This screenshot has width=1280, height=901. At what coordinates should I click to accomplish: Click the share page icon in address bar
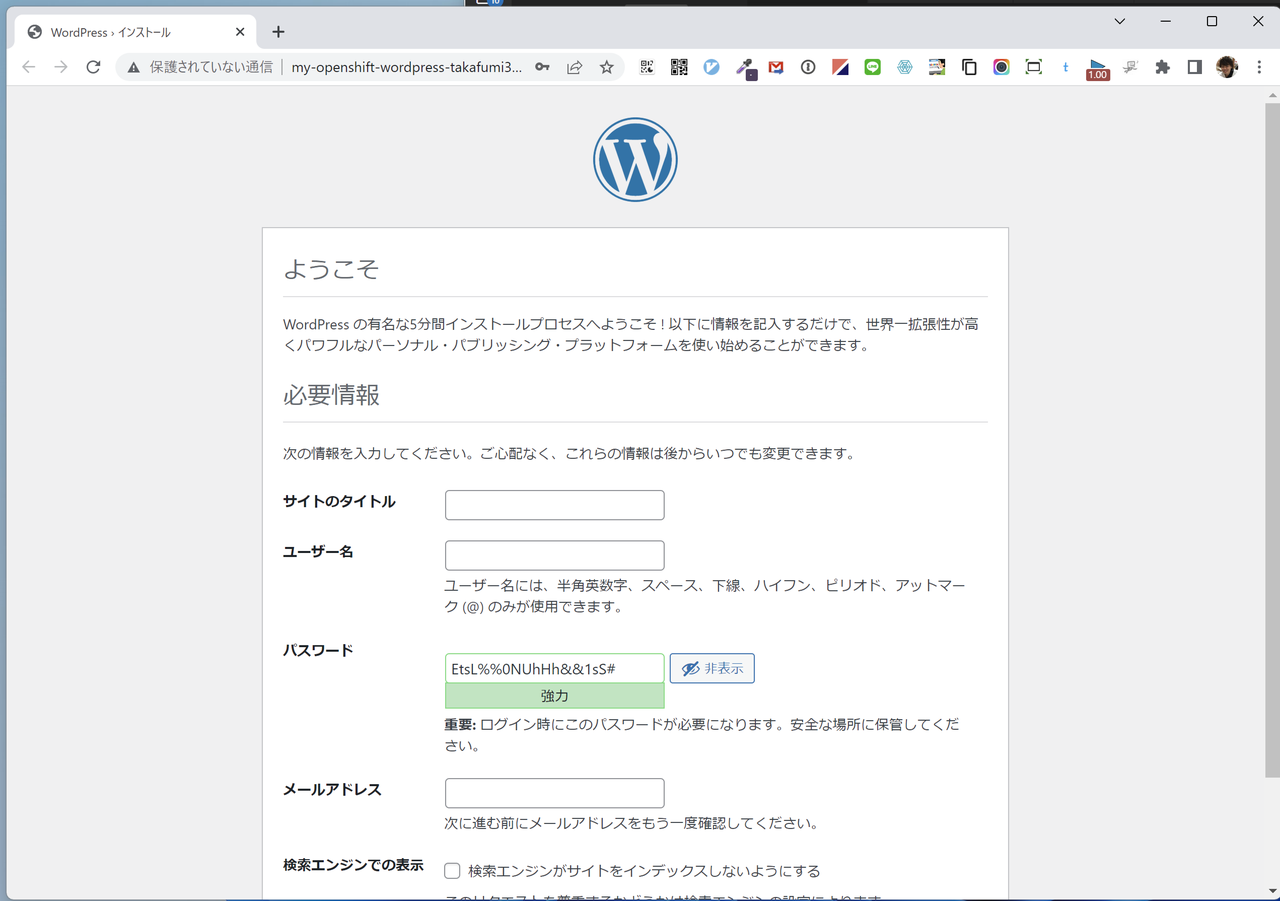(574, 67)
